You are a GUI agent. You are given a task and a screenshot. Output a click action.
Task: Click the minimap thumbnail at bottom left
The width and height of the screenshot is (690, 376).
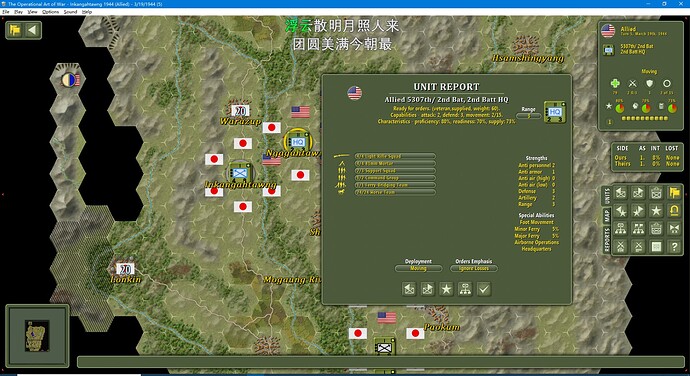click(37, 335)
